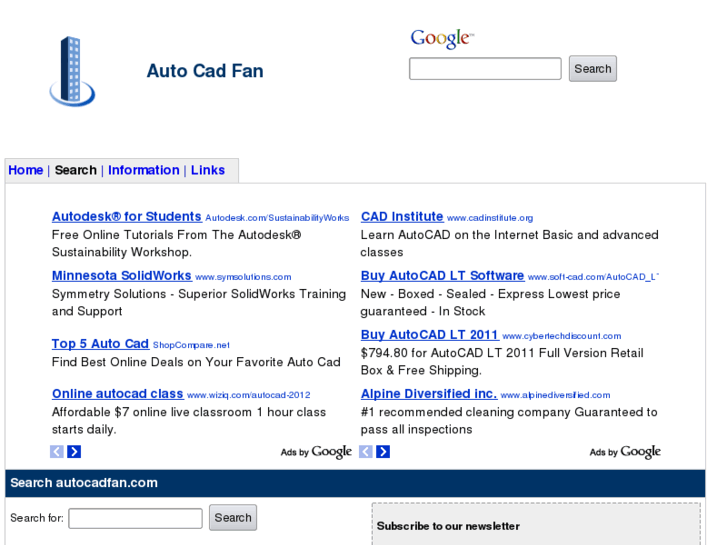Image resolution: width=727 pixels, height=545 pixels.
Task: Select the Search tab
Action: click(x=76, y=170)
